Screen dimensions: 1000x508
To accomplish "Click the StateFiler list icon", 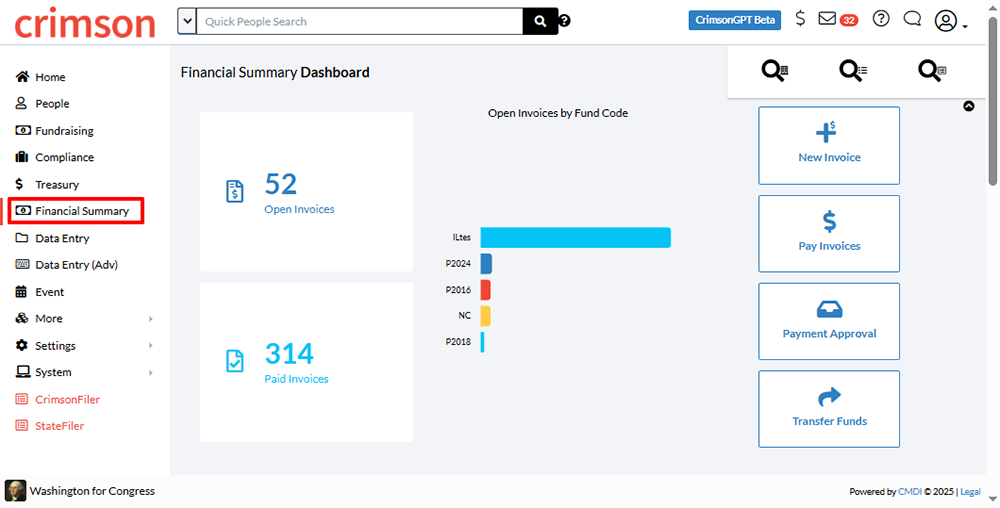I will [x=22, y=426].
